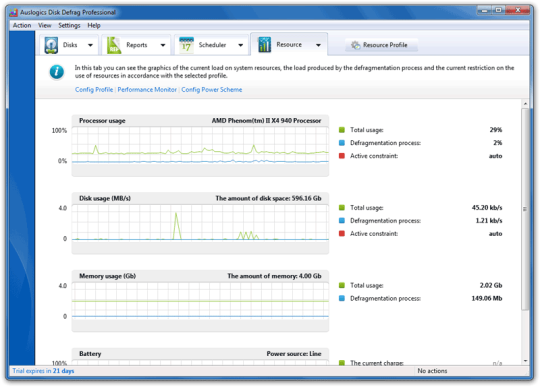Click the 'AMD Phenom(tm) II X4 940 Processor' text
This screenshot has height=387, width=540.
coord(266,121)
